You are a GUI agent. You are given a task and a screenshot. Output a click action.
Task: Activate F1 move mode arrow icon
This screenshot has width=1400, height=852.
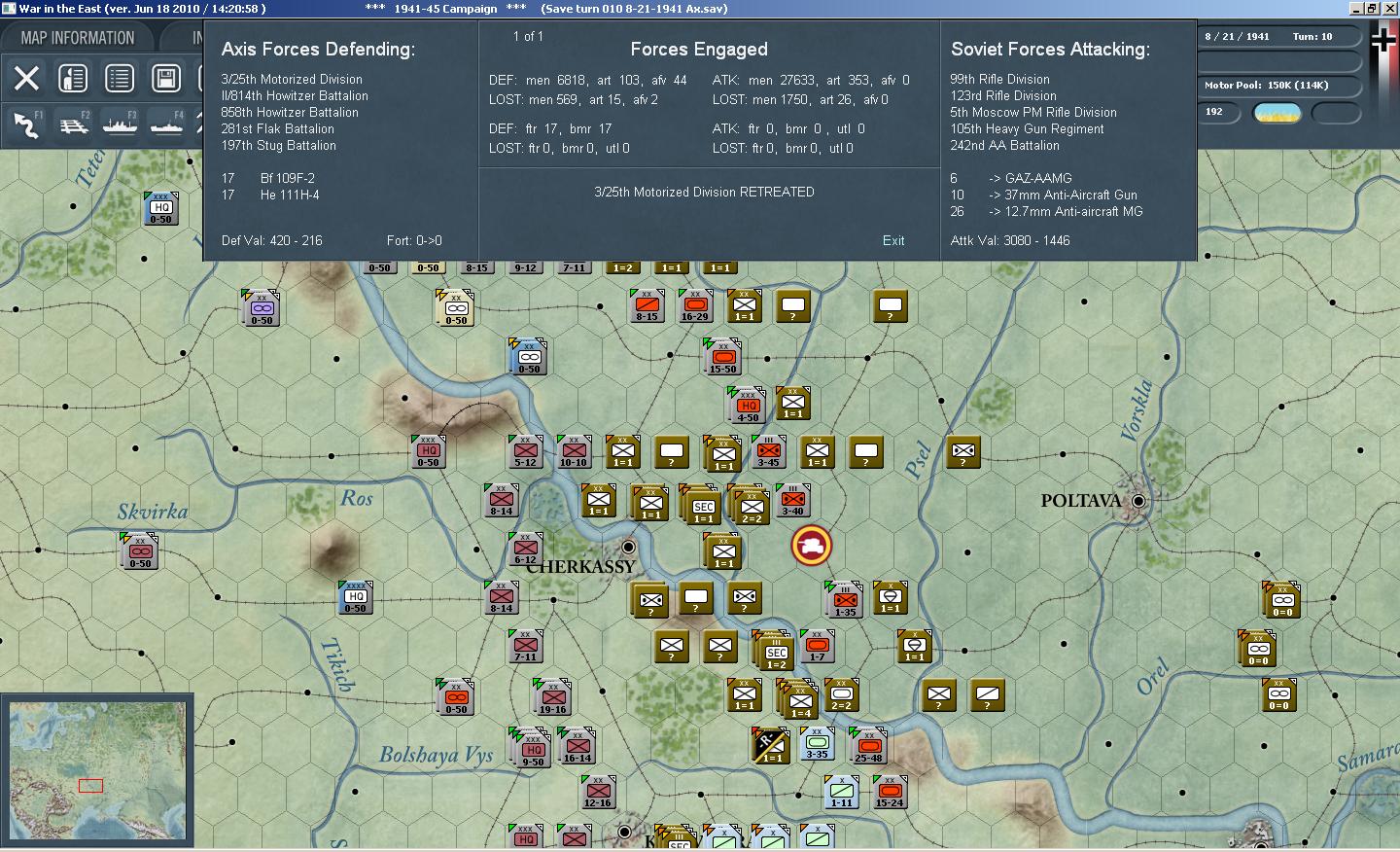click(26, 124)
